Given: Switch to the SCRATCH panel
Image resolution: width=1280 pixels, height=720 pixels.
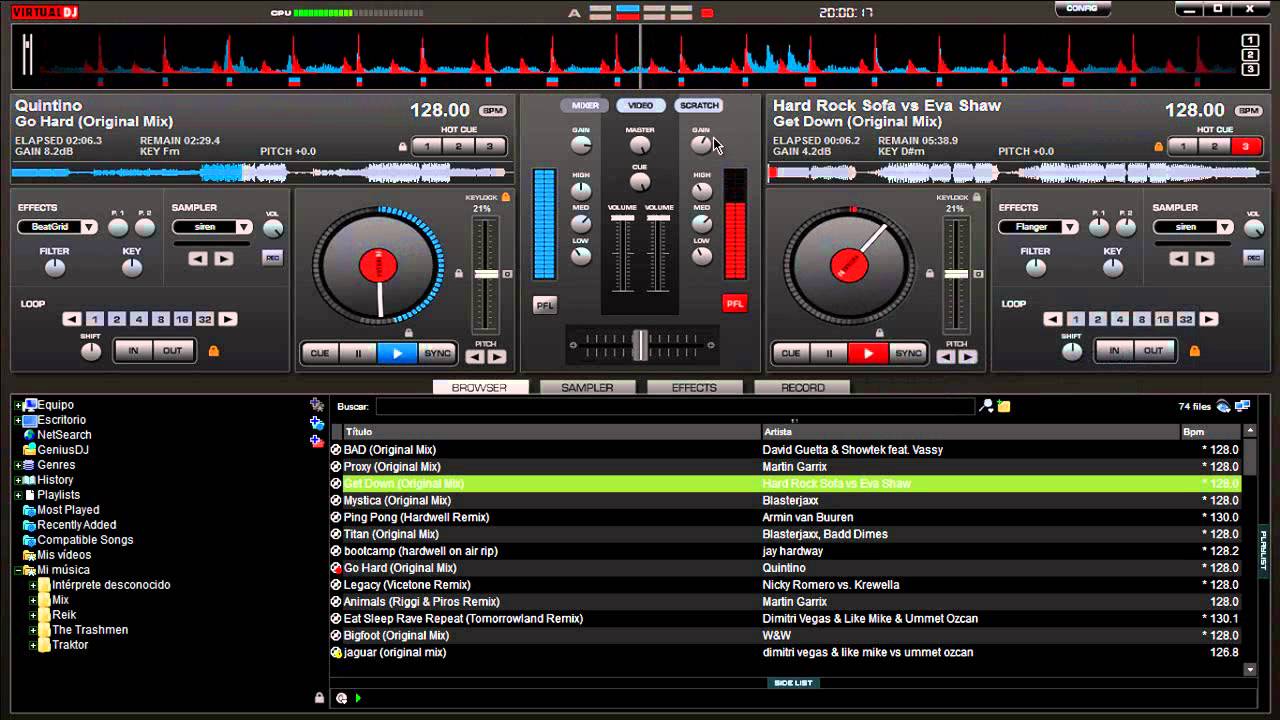Looking at the screenshot, I should pos(699,105).
